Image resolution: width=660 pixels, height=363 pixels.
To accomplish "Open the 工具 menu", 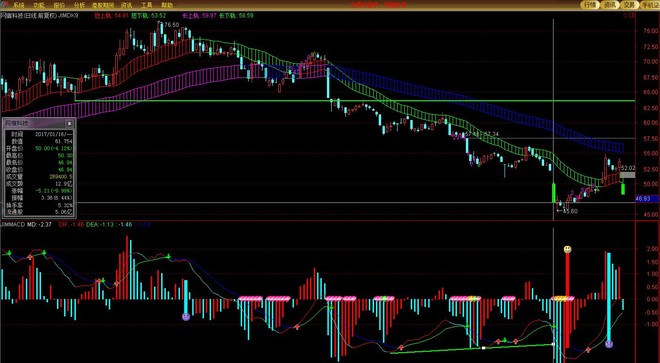I will tap(146, 5).
